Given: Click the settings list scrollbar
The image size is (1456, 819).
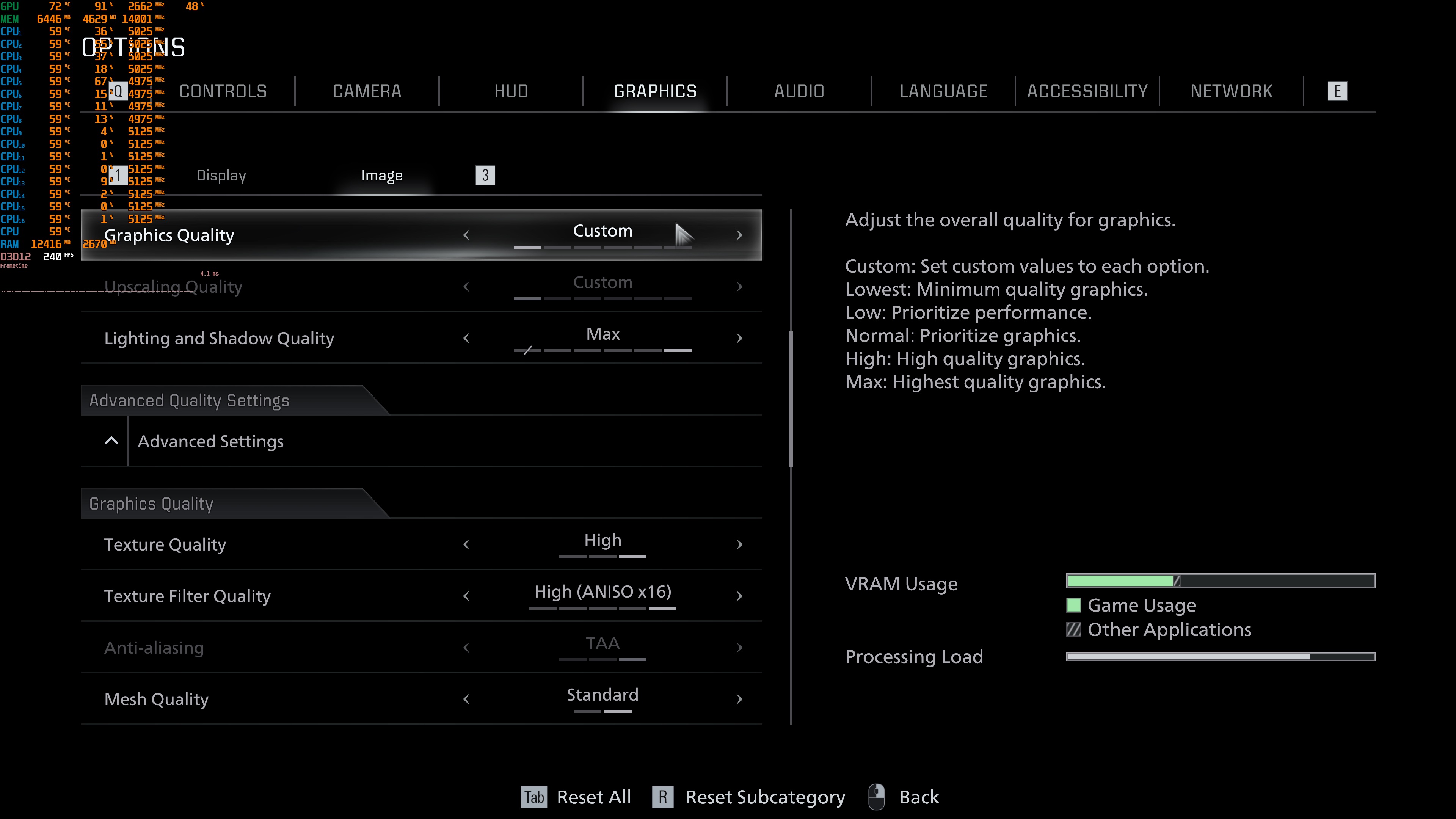Looking at the screenshot, I should 791,399.
